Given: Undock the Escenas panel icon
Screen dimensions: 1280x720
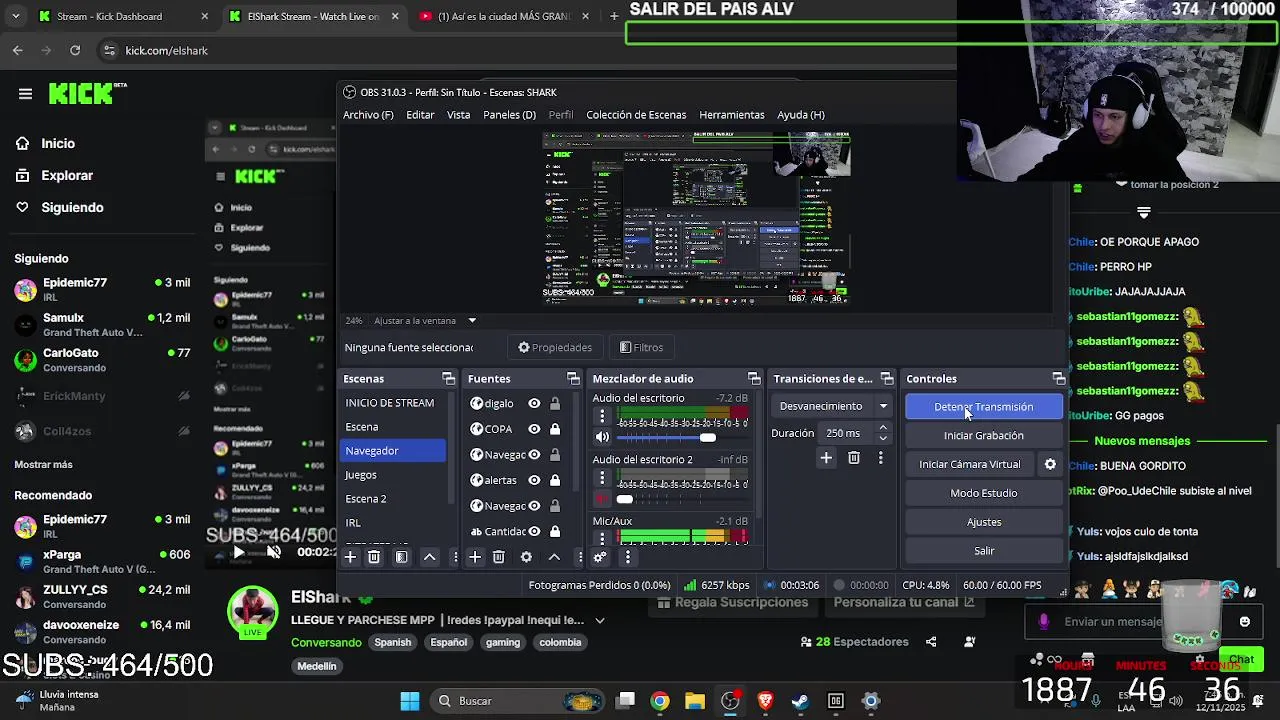Looking at the screenshot, I should 448,378.
